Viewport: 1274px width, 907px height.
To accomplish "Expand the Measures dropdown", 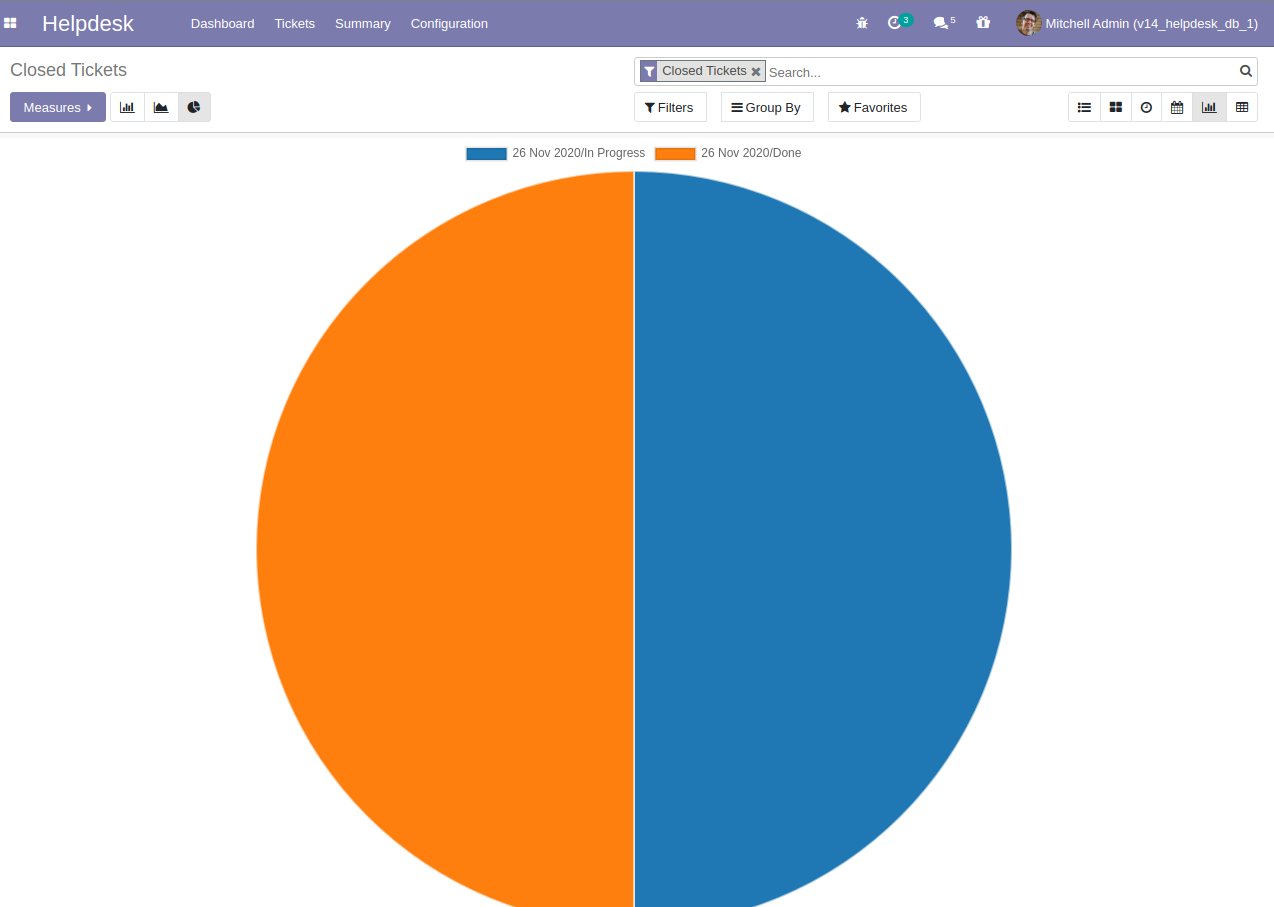I will pyautogui.click(x=58, y=107).
